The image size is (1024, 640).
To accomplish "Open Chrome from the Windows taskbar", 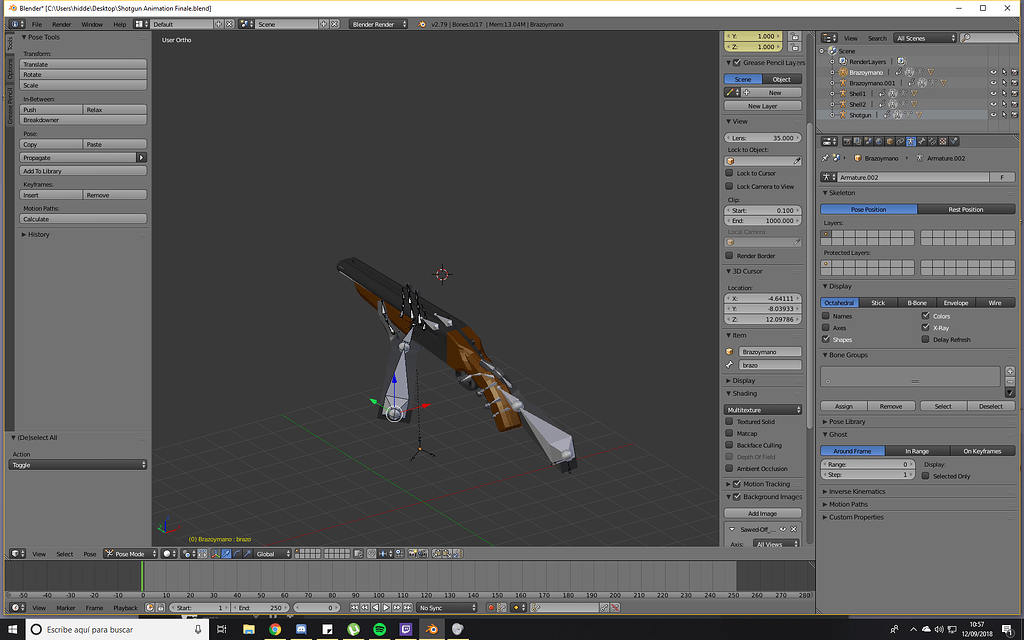I will tap(275, 630).
